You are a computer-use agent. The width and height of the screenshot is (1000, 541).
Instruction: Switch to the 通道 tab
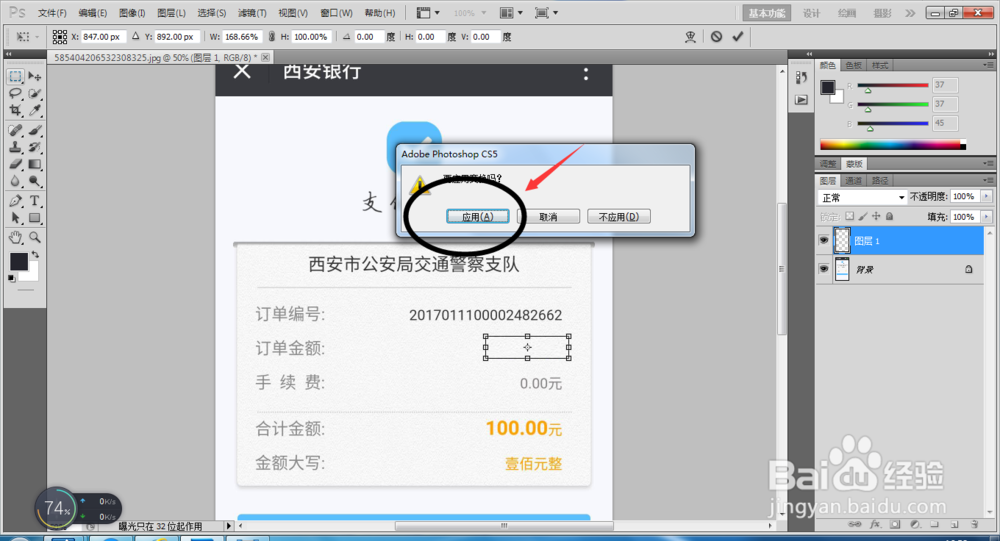pos(854,181)
